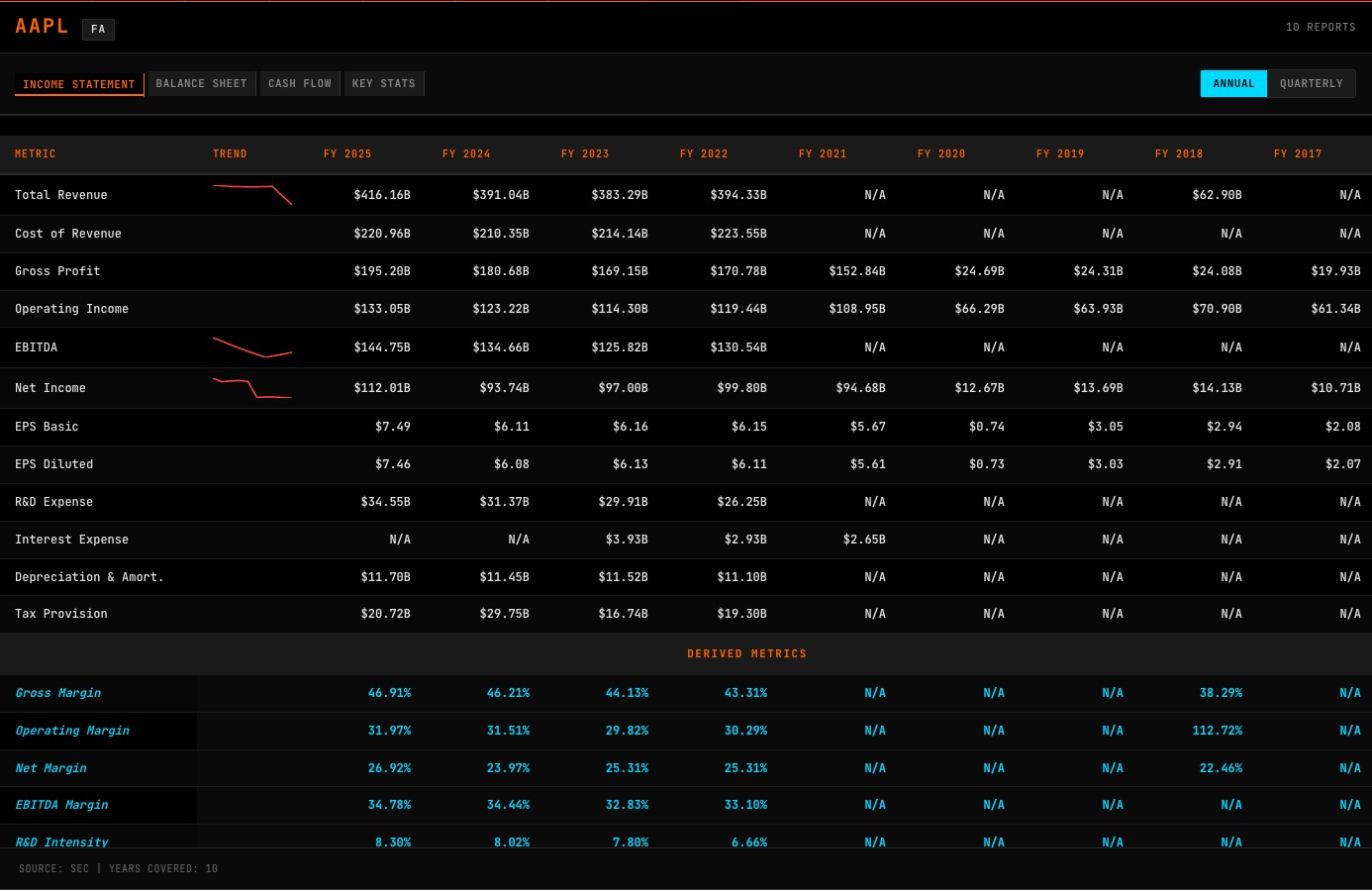Select the Tax Provision row label
Screen dimensions: 1372x890
click(61, 614)
